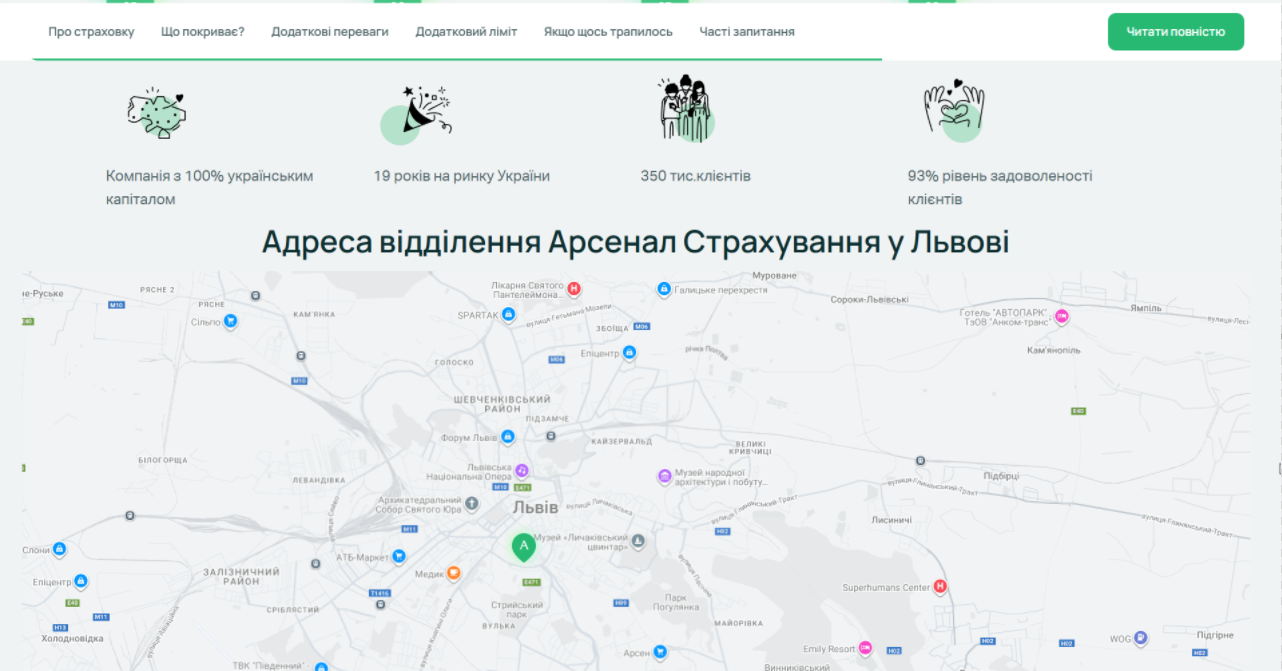This screenshot has width=1282, height=671.
Task: Click the АТБ-Маркет shopping cart pin
Action: point(399,557)
